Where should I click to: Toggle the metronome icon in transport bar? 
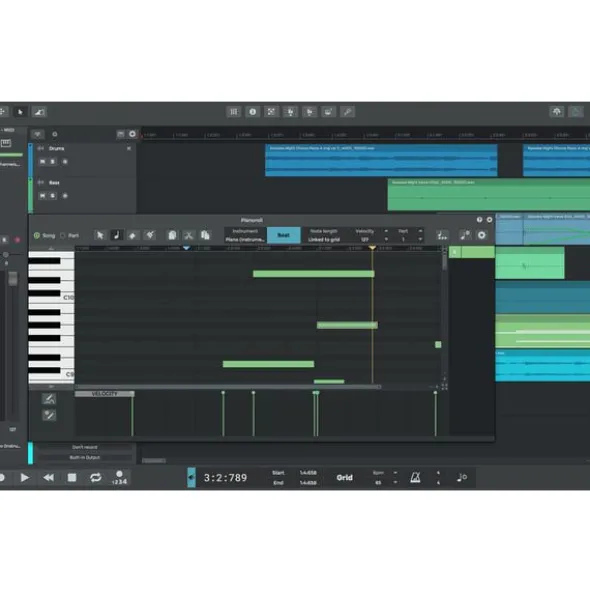[x=415, y=478]
